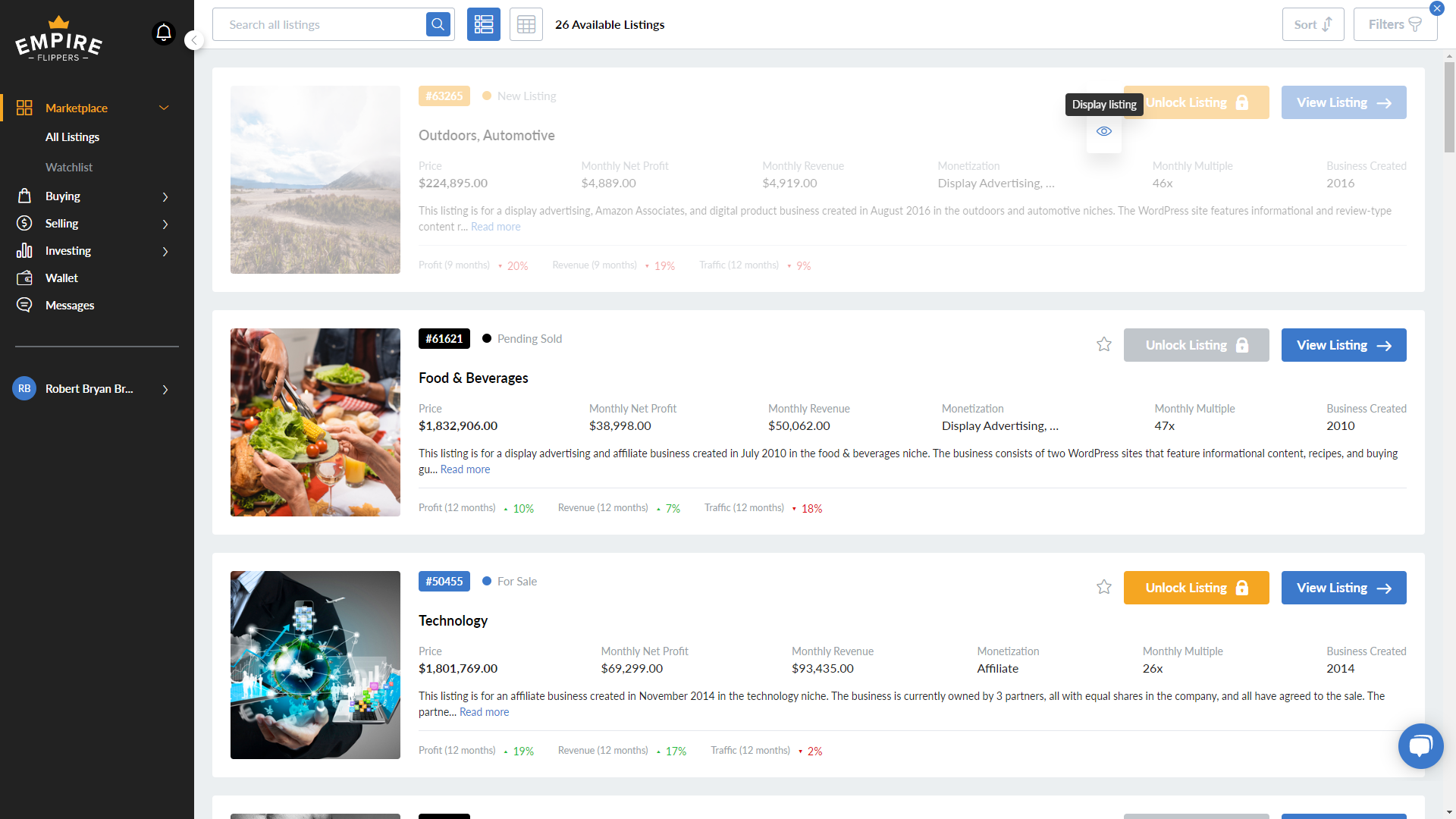Click the Selling dollar icon
1456x819 pixels.
point(24,223)
